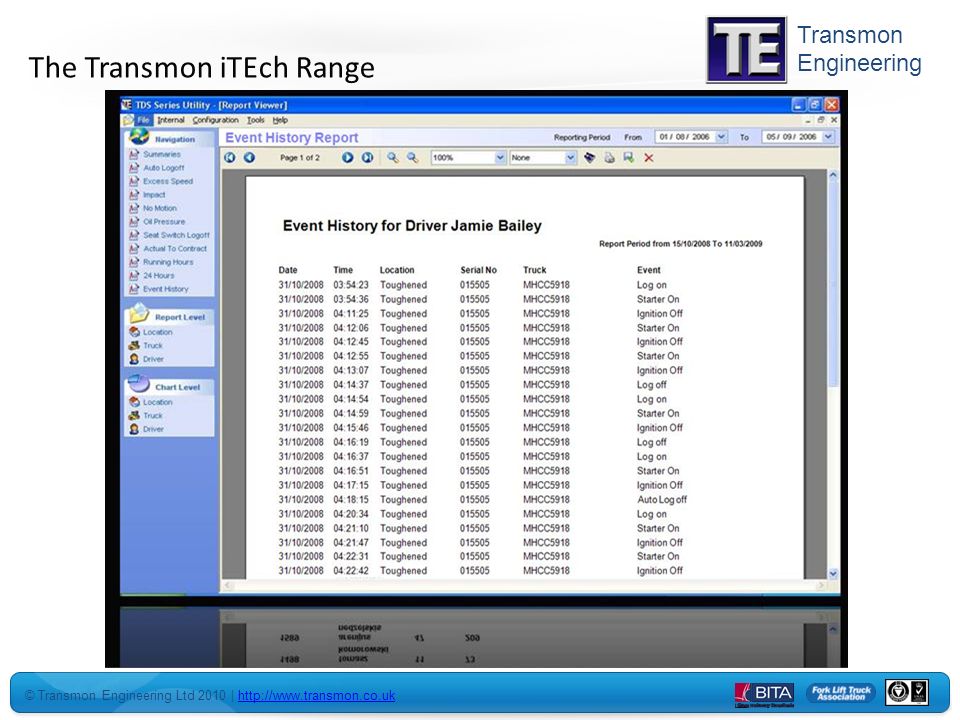Click the zoom in magnifier icon

[392, 157]
